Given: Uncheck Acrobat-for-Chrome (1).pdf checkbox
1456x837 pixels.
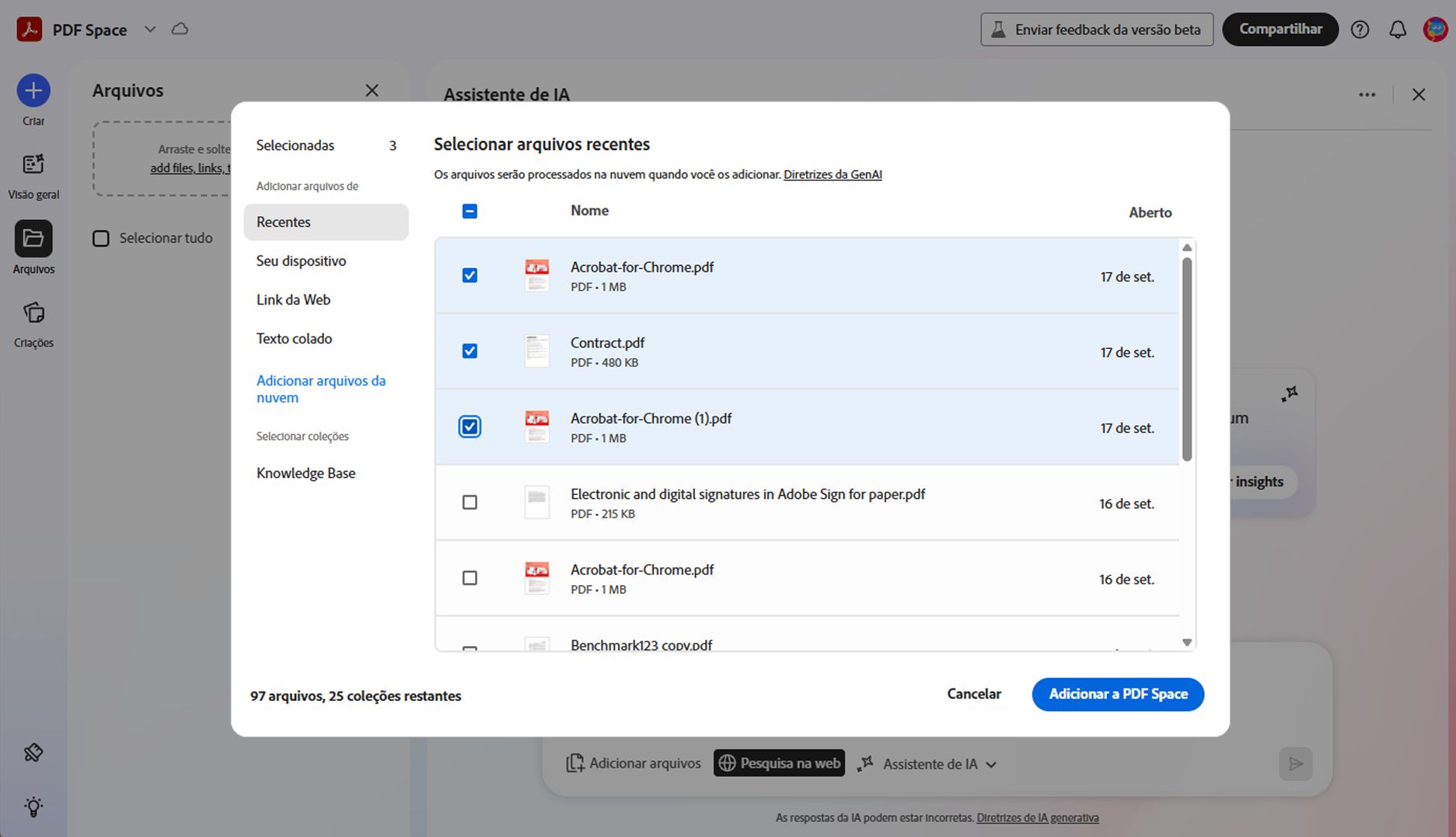Looking at the screenshot, I should click(470, 427).
